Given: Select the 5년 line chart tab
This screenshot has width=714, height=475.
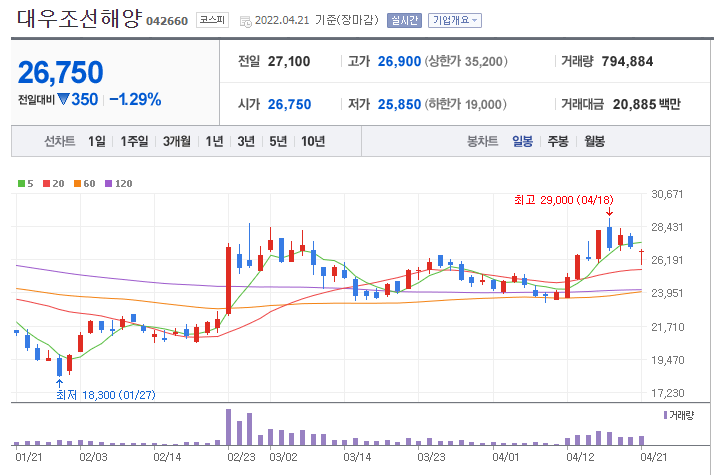Looking at the screenshot, I should [278, 142].
